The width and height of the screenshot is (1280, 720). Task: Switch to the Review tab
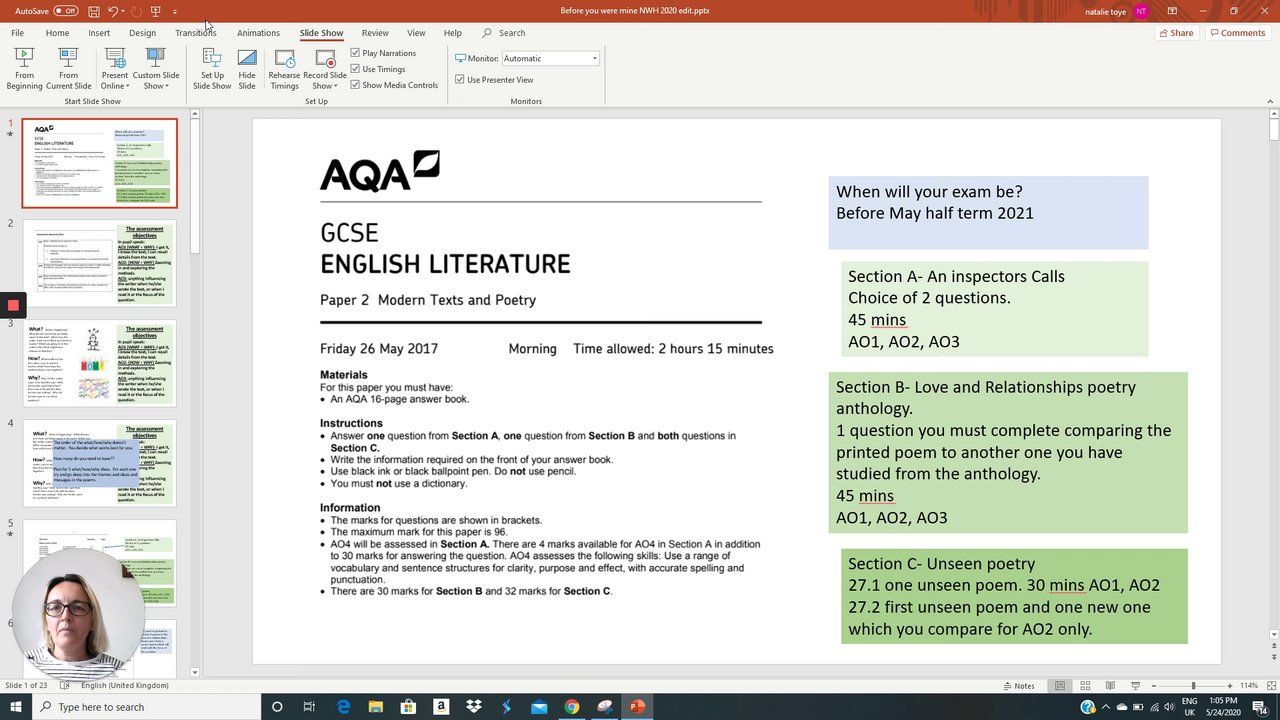click(375, 33)
